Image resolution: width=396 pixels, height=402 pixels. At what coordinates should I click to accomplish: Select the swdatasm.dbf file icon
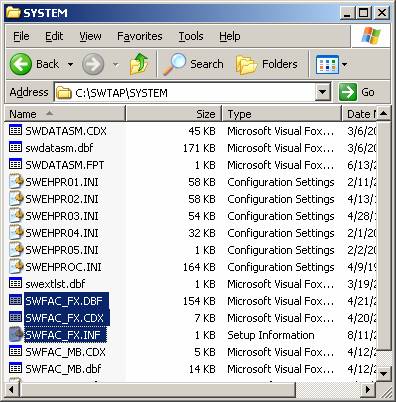click(x=15, y=147)
